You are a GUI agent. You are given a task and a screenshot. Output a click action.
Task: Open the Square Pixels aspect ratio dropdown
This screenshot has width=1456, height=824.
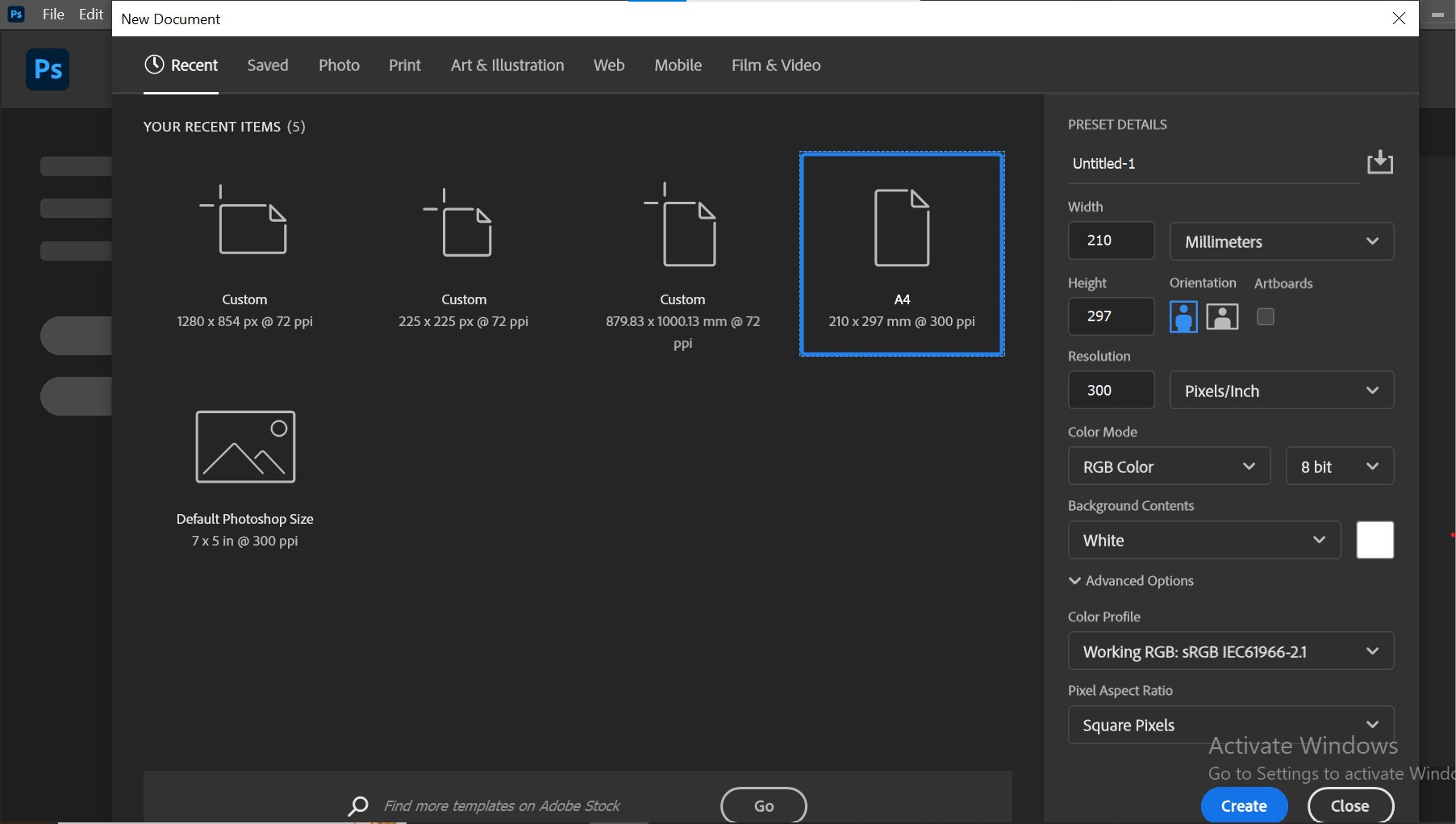[x=1231, y=725]
